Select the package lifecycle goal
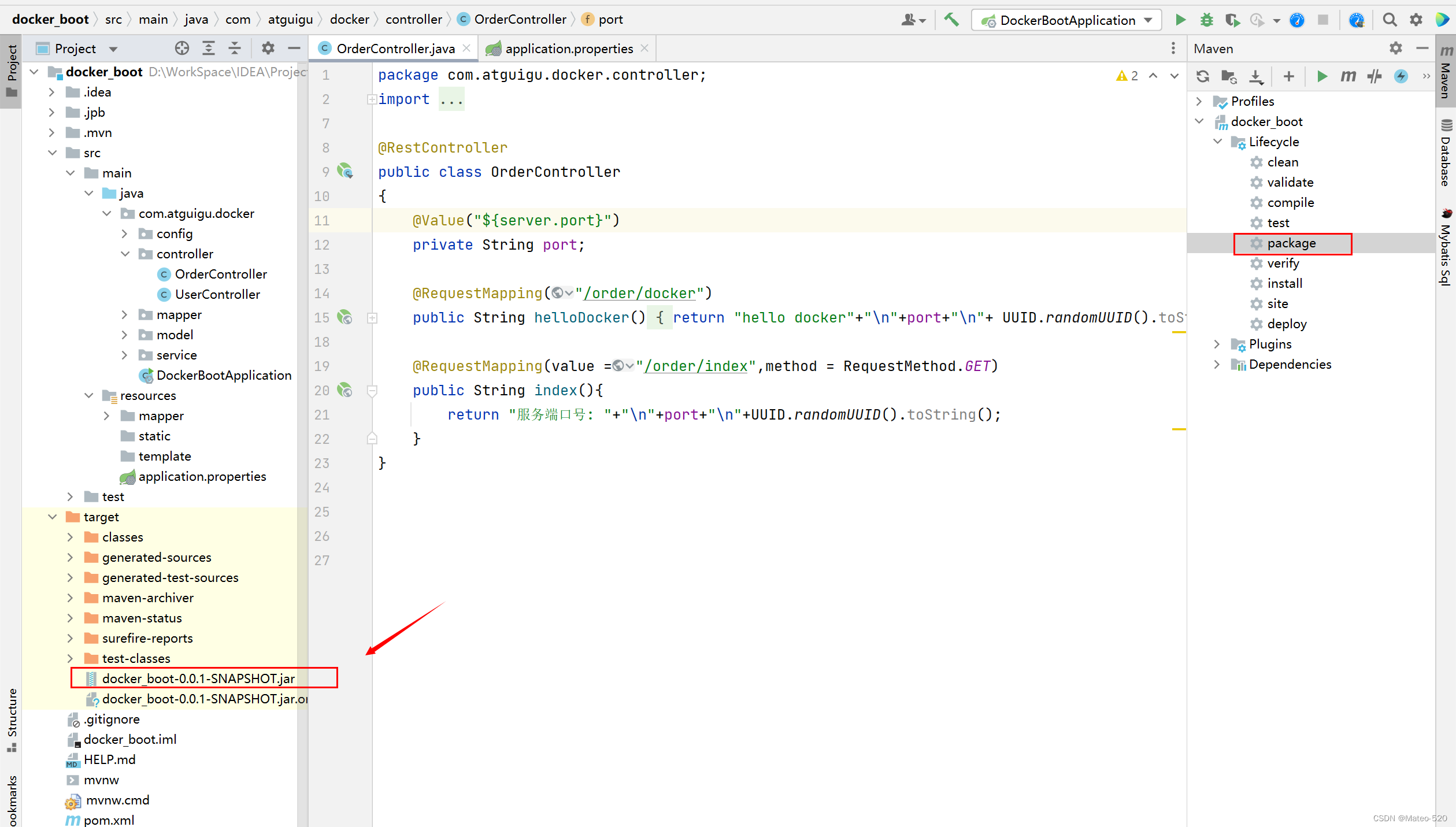 tap(1291, 243)
